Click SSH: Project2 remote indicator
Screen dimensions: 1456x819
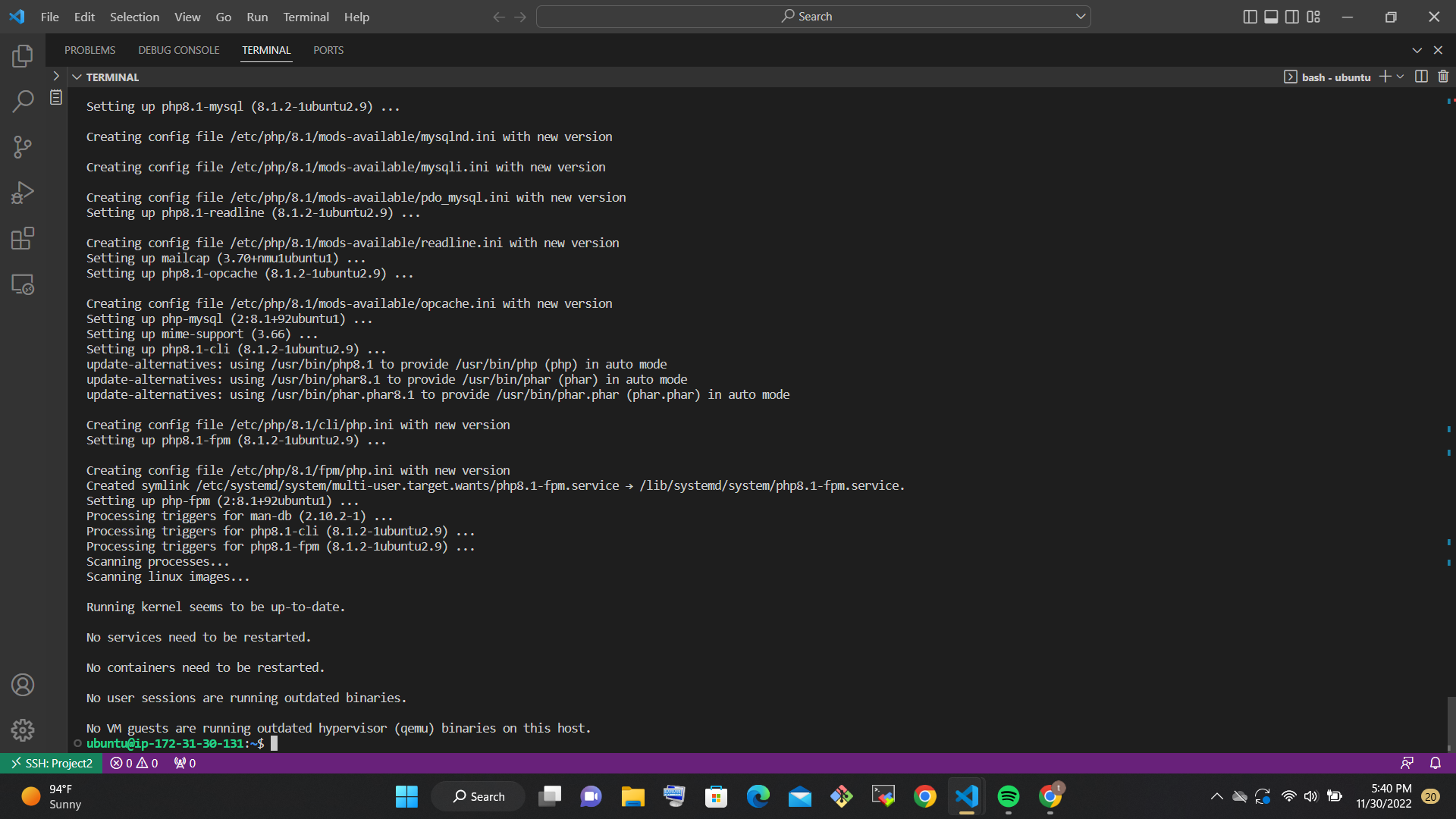(52, 763)
